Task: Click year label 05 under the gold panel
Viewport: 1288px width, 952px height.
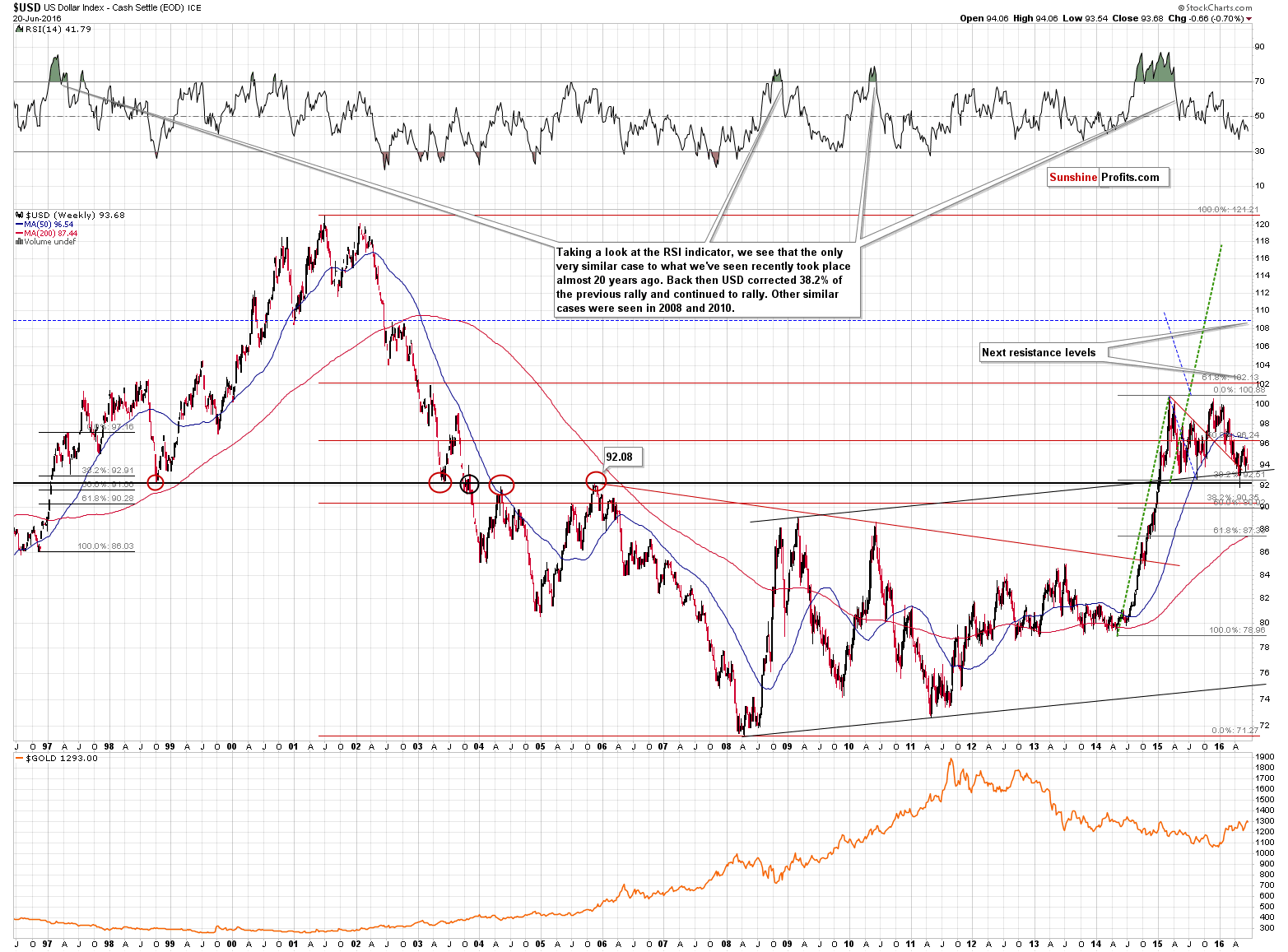Action: (540, 944)
